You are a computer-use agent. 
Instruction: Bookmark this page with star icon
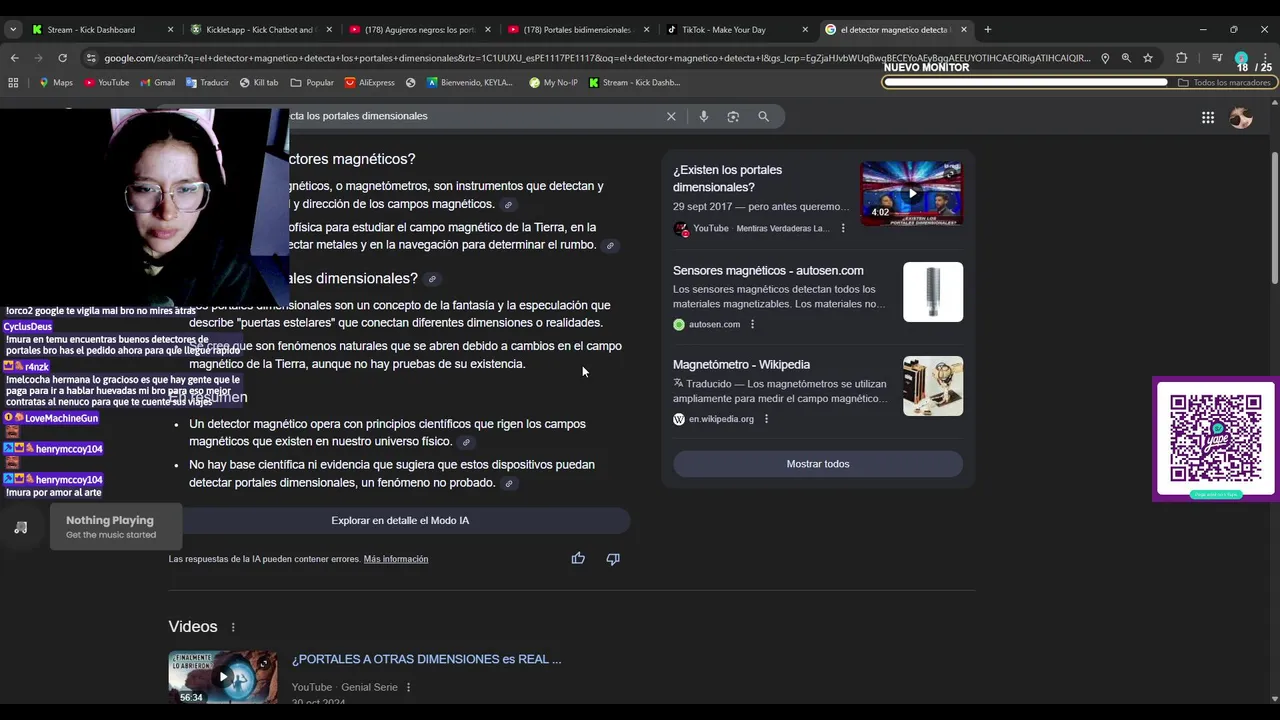1148,58
